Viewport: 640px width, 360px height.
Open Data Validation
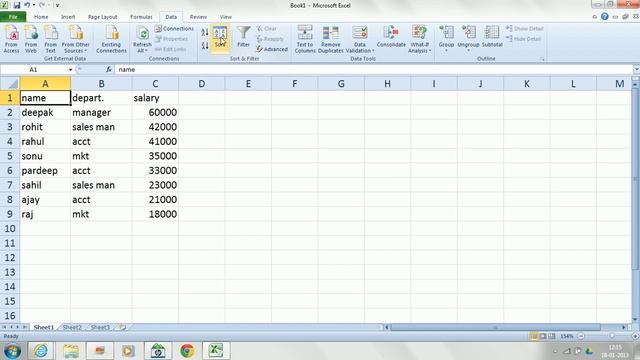360,39
